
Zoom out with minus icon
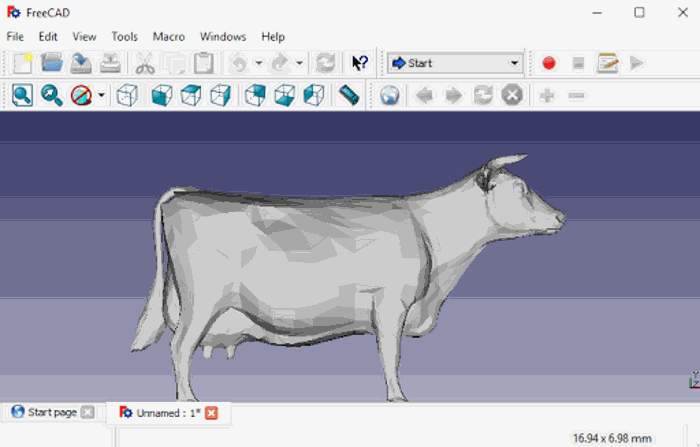[576, 95]
